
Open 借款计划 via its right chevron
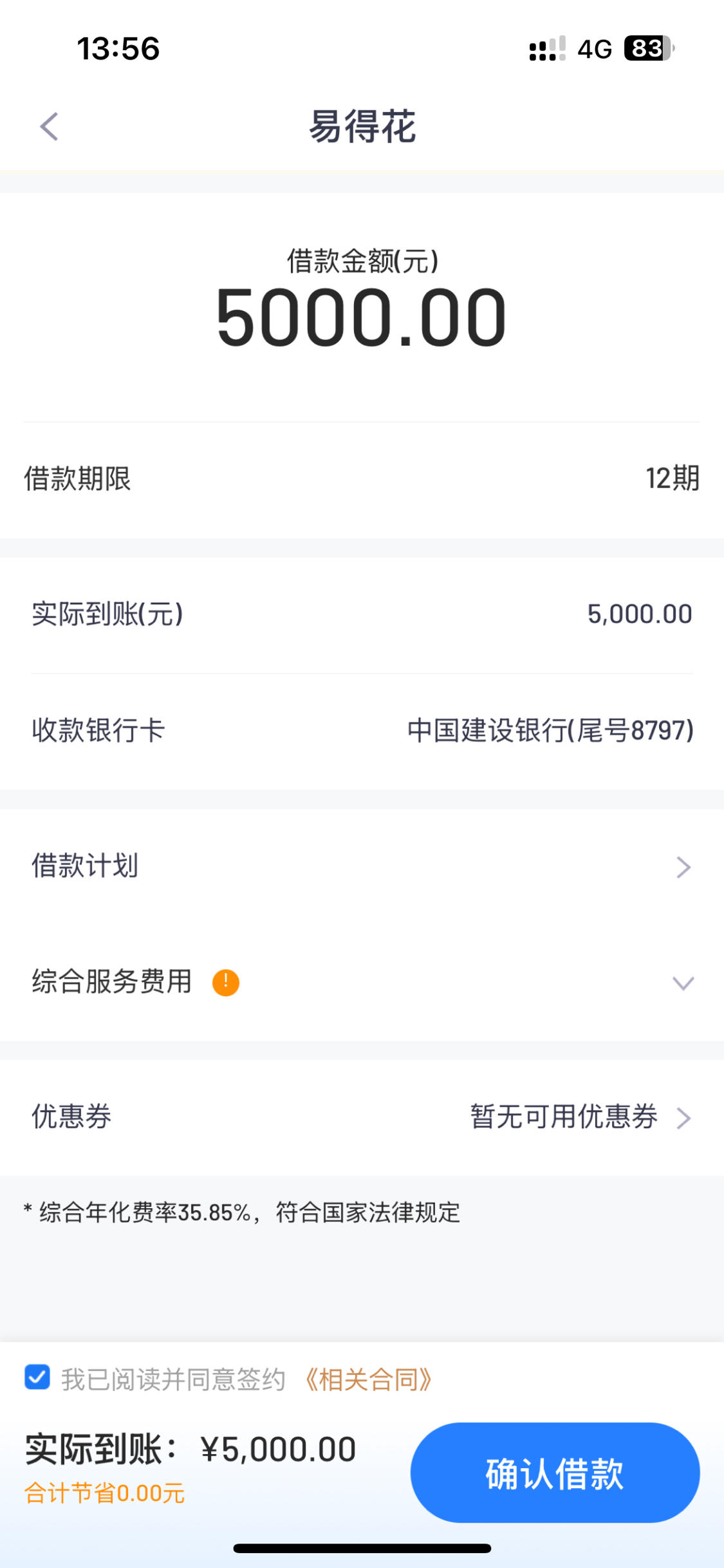(x=683, y=867)
